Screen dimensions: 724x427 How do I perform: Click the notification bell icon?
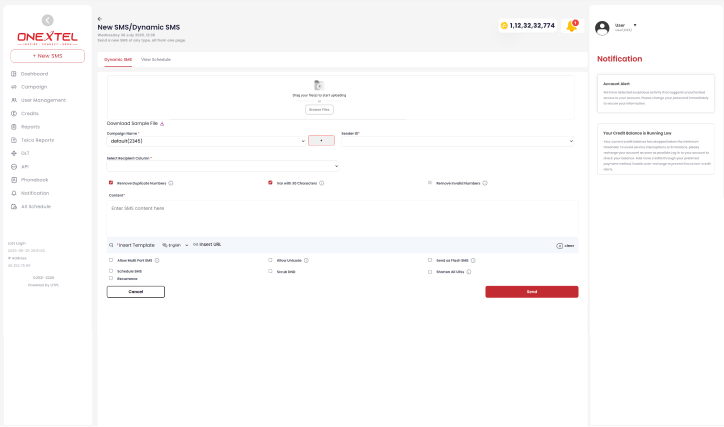point(572,26)
